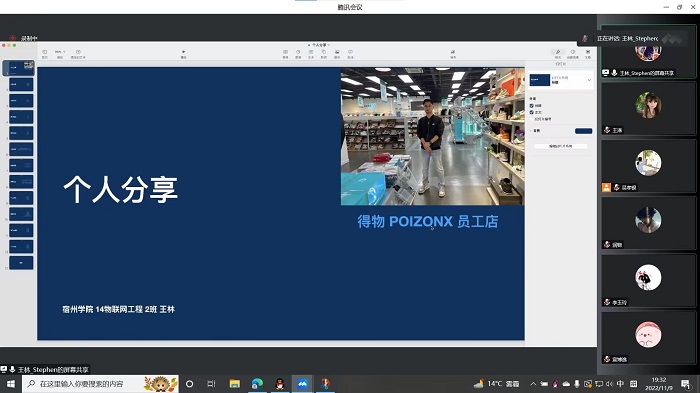This screenshot has width=700, height=393.
Task: Open the slide layout dropdown chevron
Action: (589, 80)
